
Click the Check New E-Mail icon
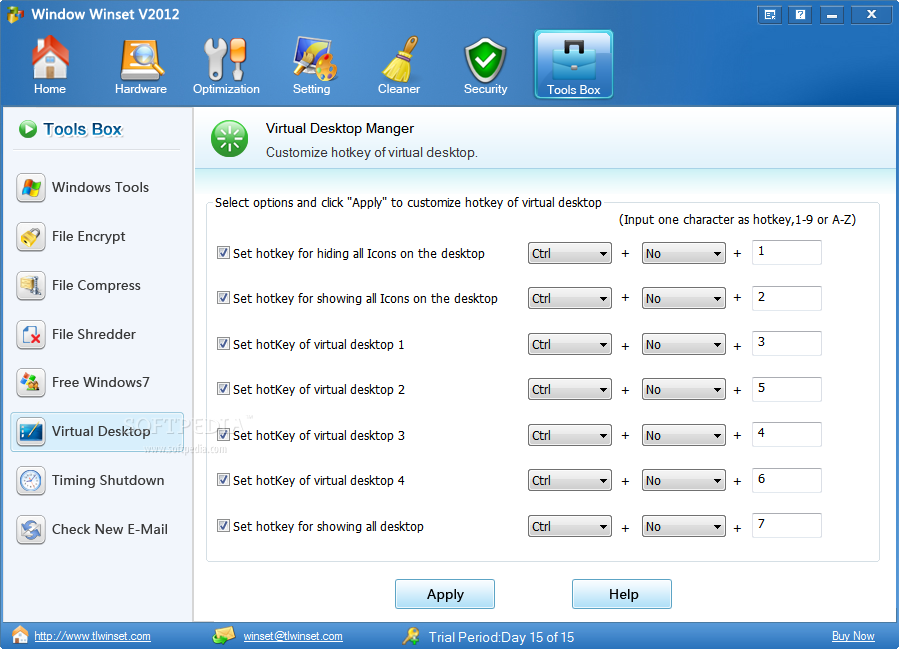[31, 529]
